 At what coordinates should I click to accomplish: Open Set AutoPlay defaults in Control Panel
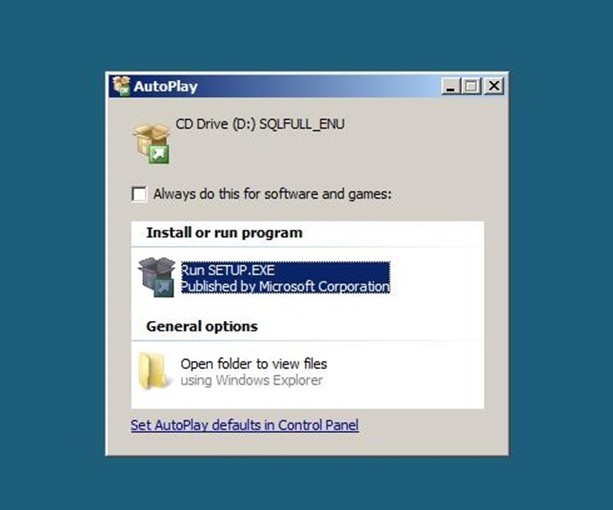point(245,425)
